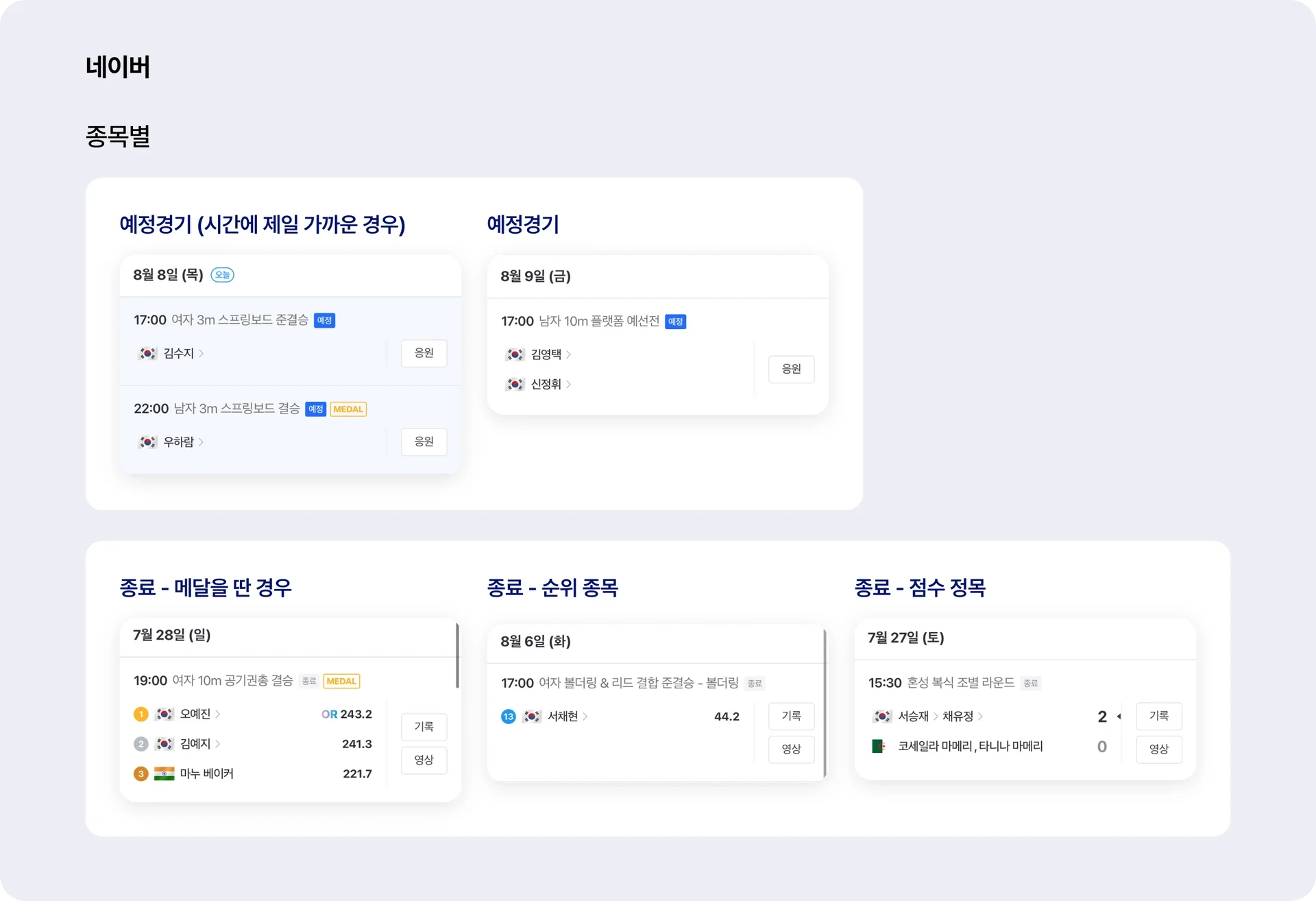This screenshot has width=1316, height=901.
Task: Click India flag next to 마누 베이커
Action: pyautogui.click(x=164, y=774)
